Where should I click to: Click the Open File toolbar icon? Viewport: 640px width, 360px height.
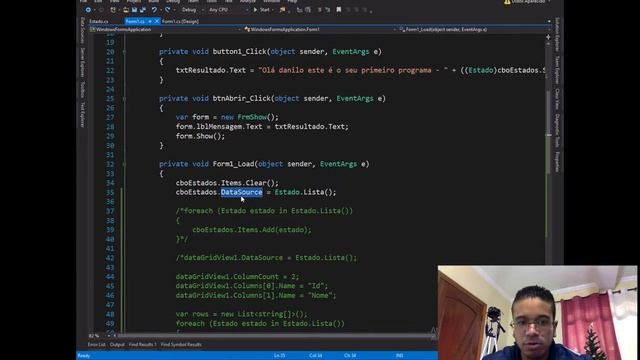(x=125, y=10)
